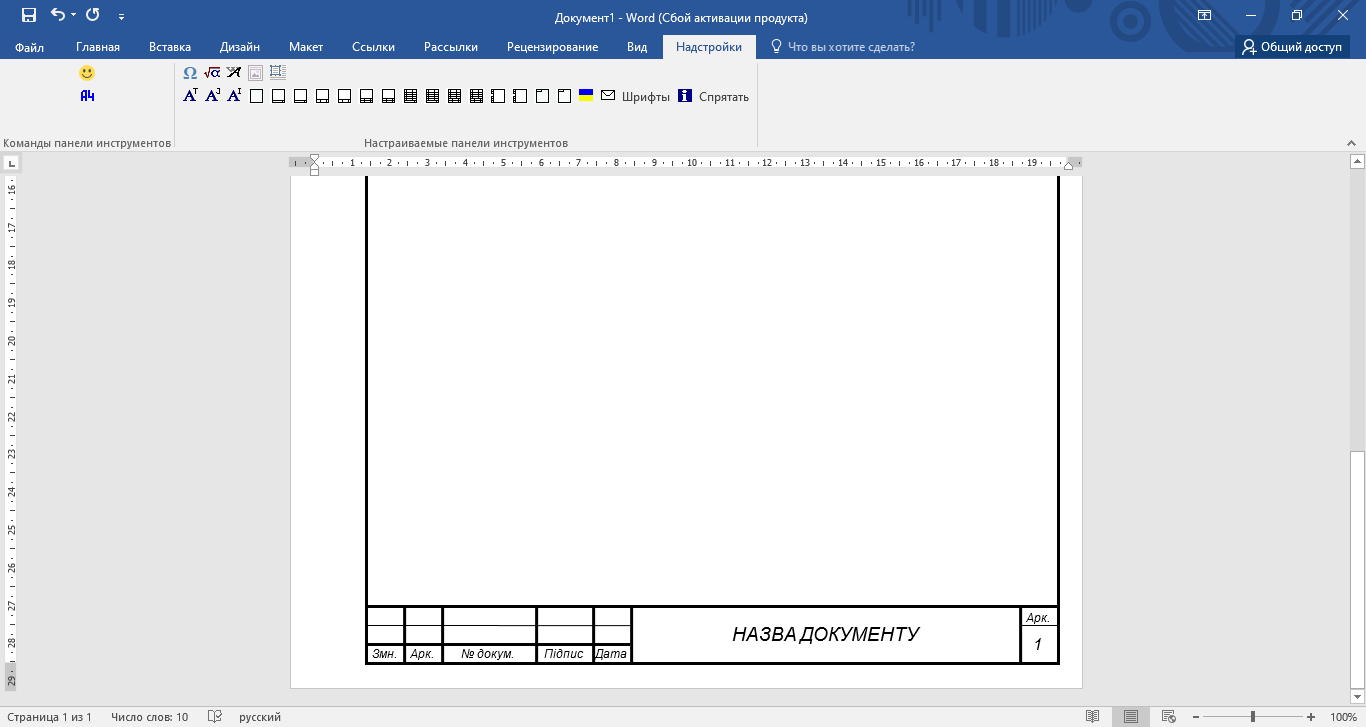Viewport: 1366px width, 727px height.
Task: Open the Рассылки ribbon tab
Action: point(451,47)
